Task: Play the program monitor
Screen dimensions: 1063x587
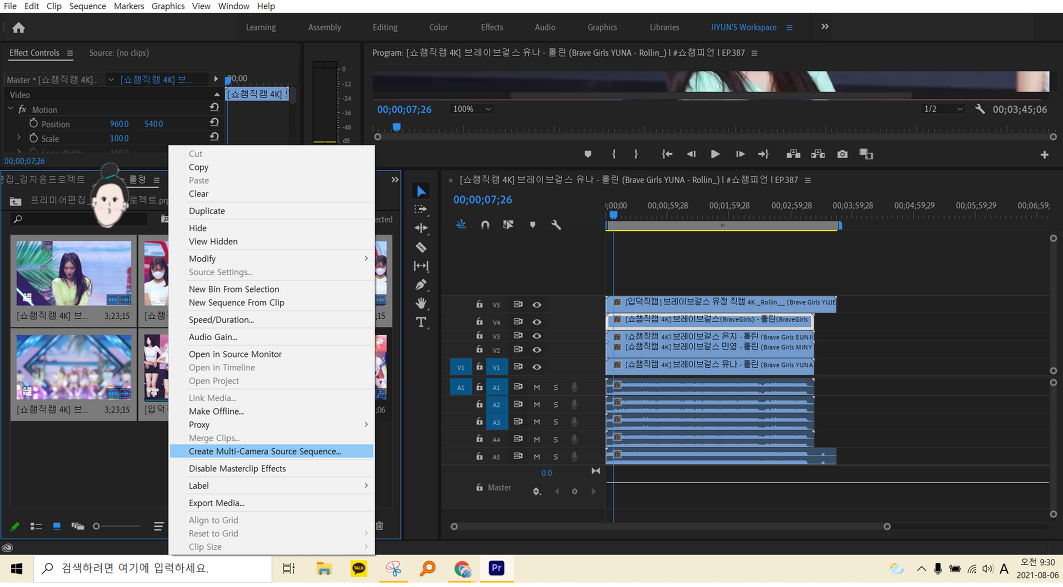Action: [715, 154]
